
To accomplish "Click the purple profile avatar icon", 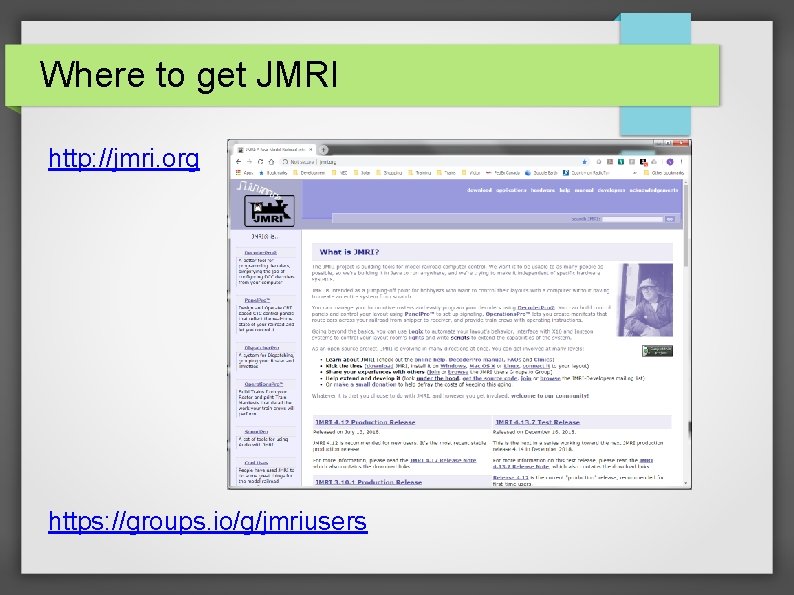I will [x=670, y=162].
